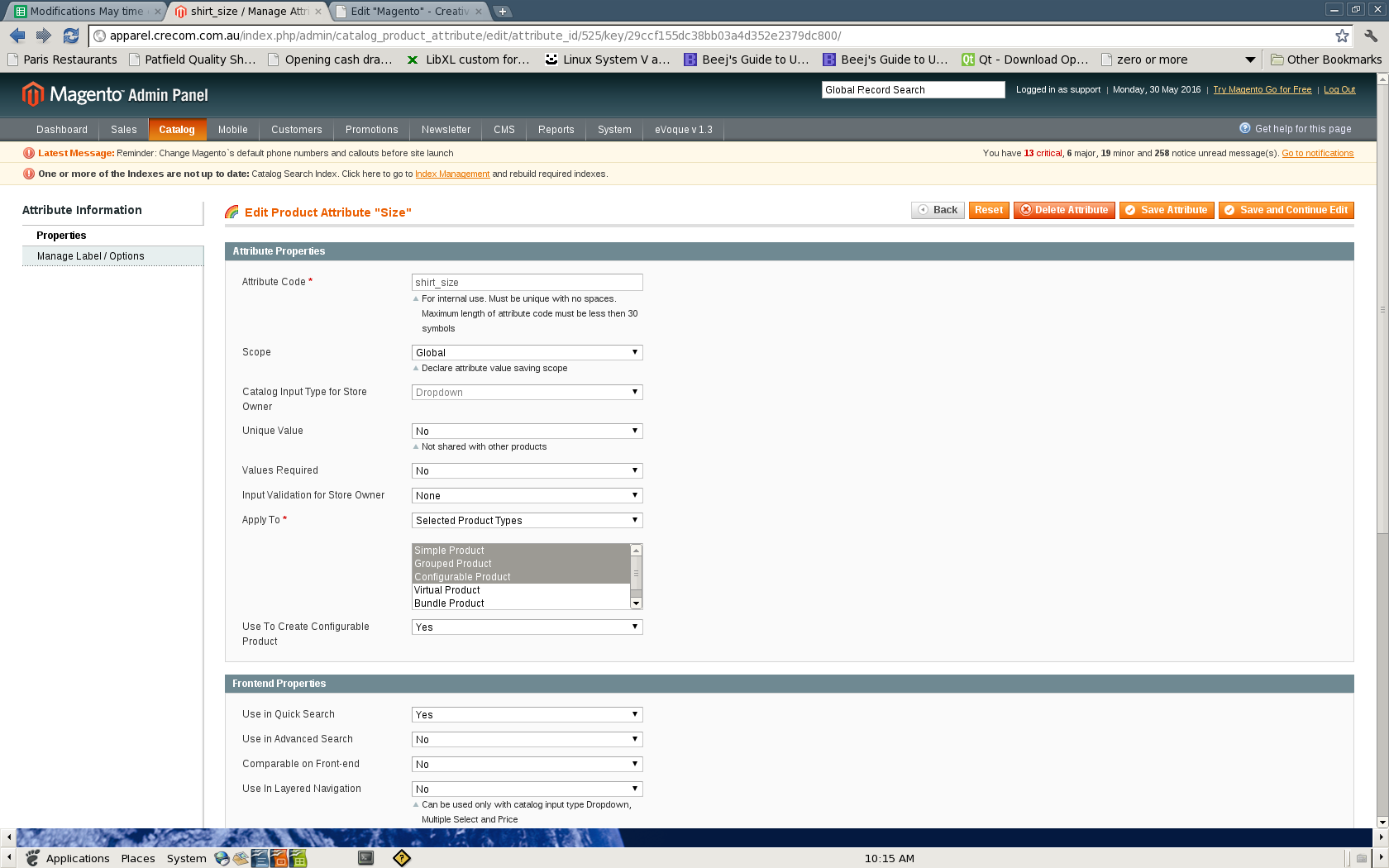The width and height of the screenshot is (1389, 868).
Task: Open the Unique Value dropdown
Action: click(527, 432)
